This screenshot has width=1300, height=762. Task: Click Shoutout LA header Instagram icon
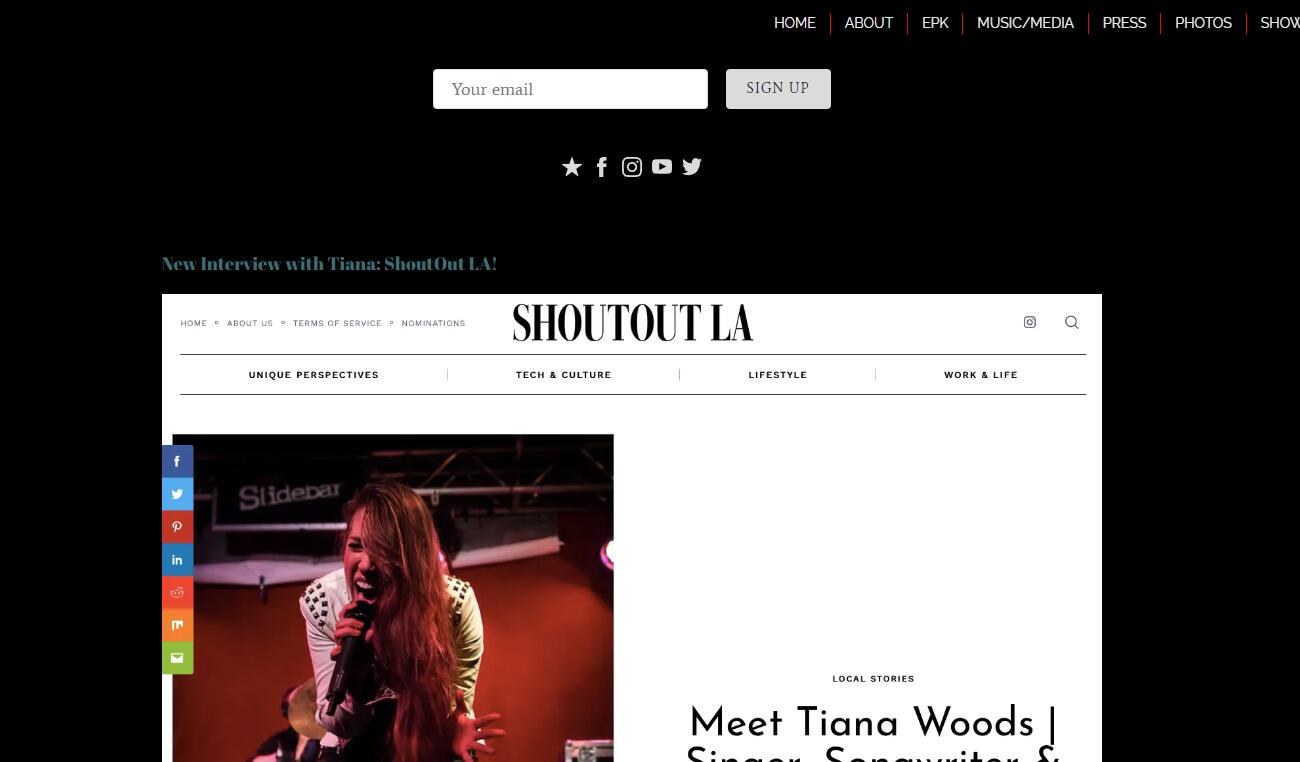point(1030,322)
